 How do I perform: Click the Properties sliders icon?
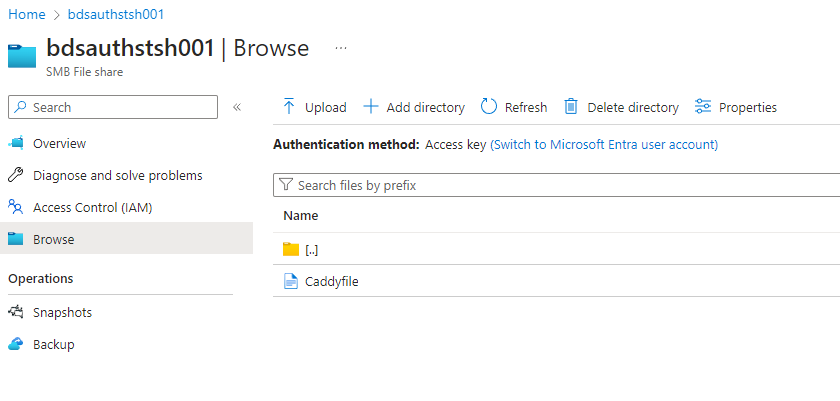(x=703, y=107)
